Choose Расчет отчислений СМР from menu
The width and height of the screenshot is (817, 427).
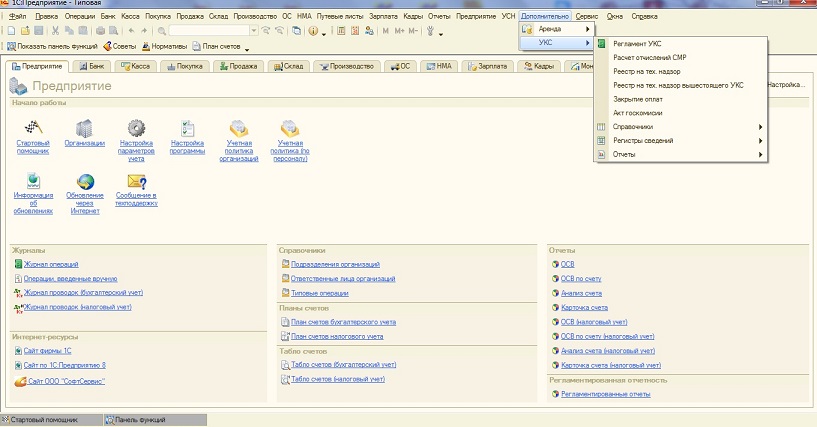click(650, 57)
